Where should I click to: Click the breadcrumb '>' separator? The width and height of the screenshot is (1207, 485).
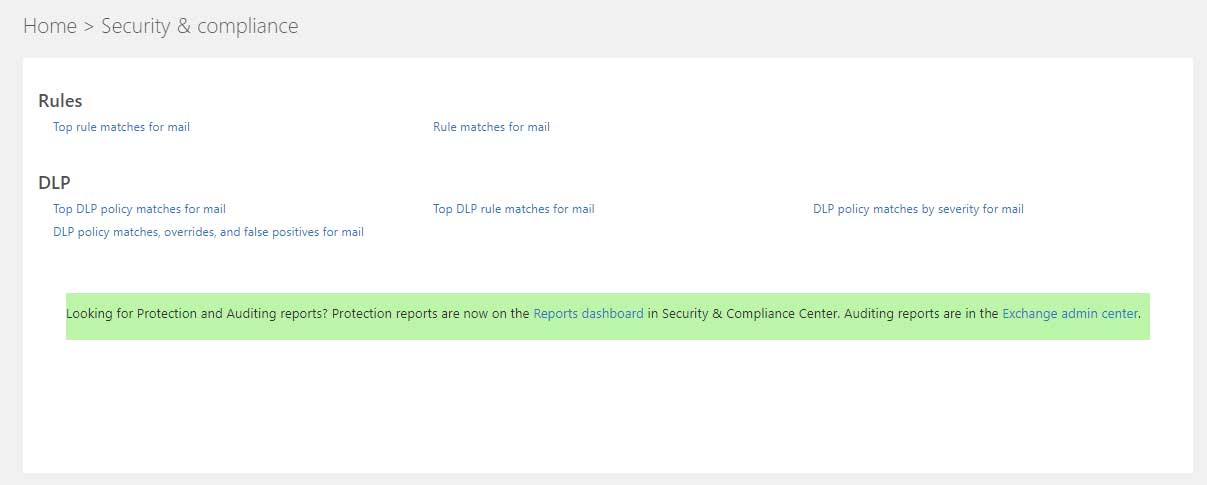[89, 27]
